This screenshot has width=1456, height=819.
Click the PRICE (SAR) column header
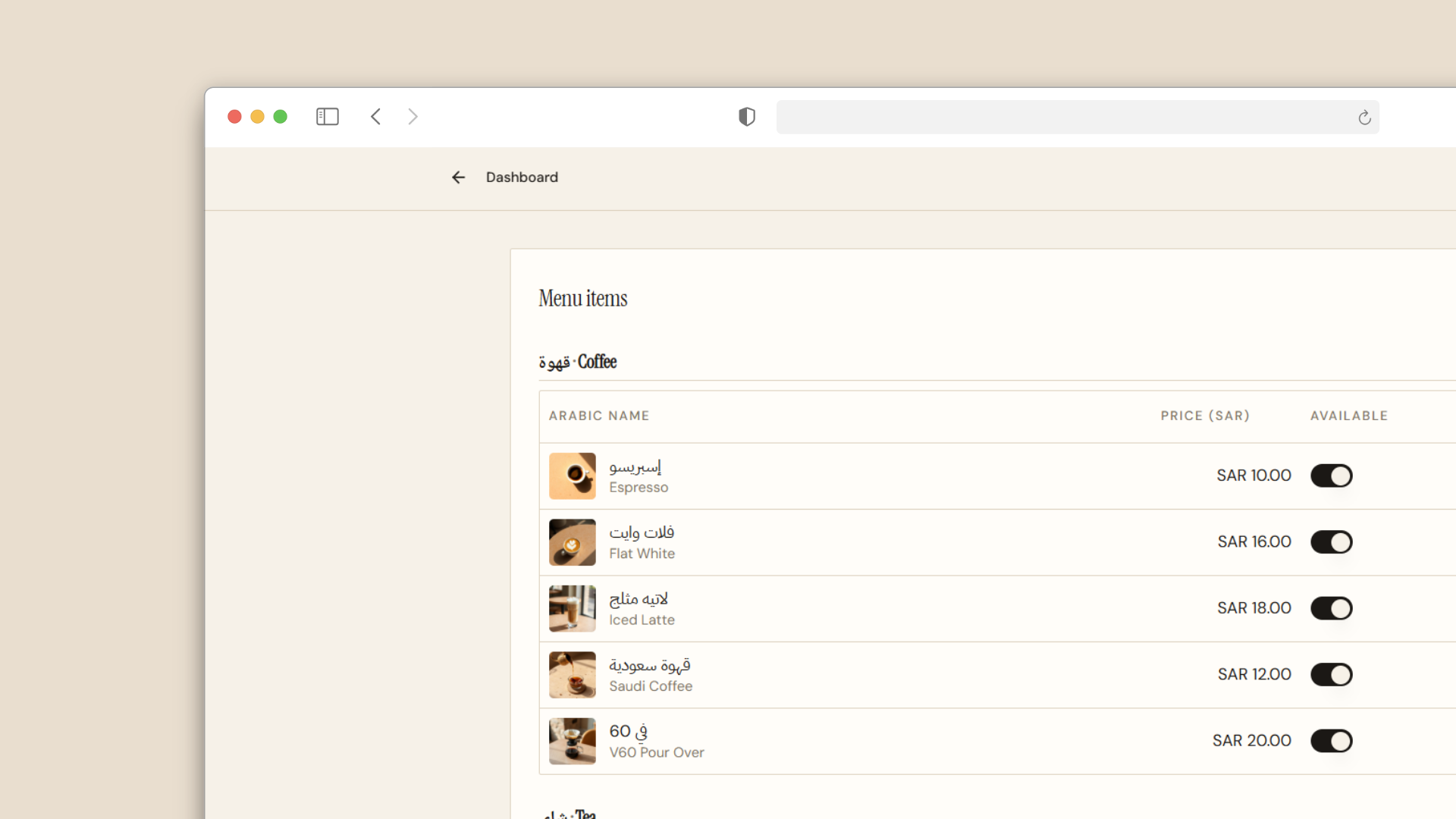pos(1205,416)
